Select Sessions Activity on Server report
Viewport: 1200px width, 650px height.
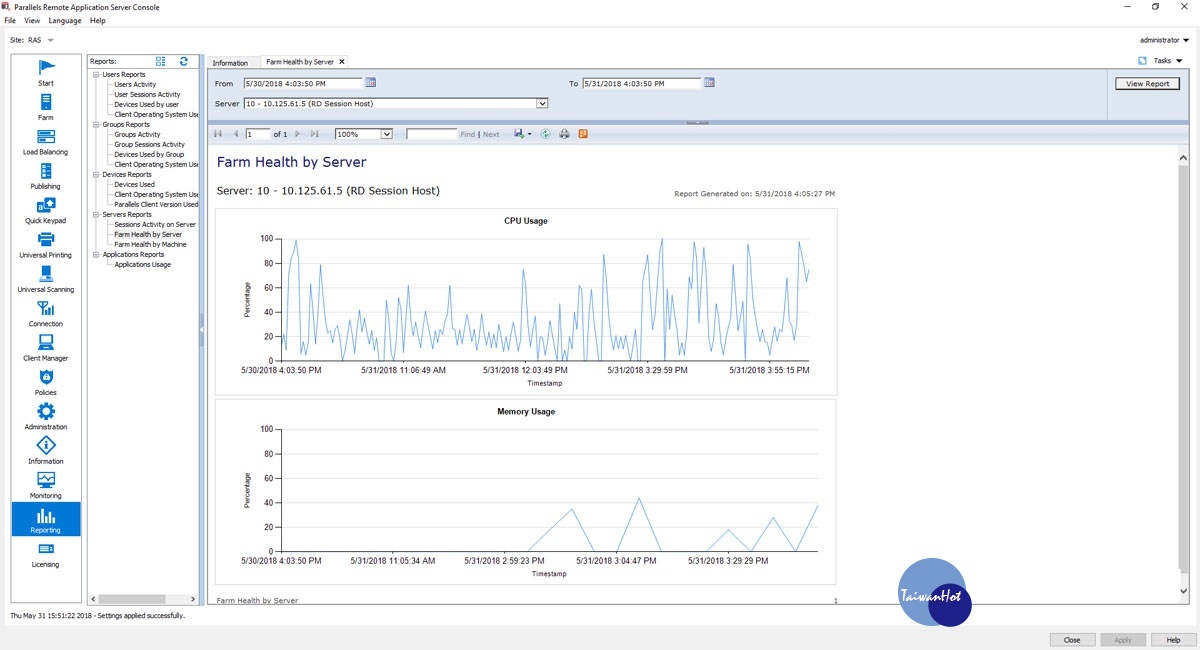(x=155, y=225)
